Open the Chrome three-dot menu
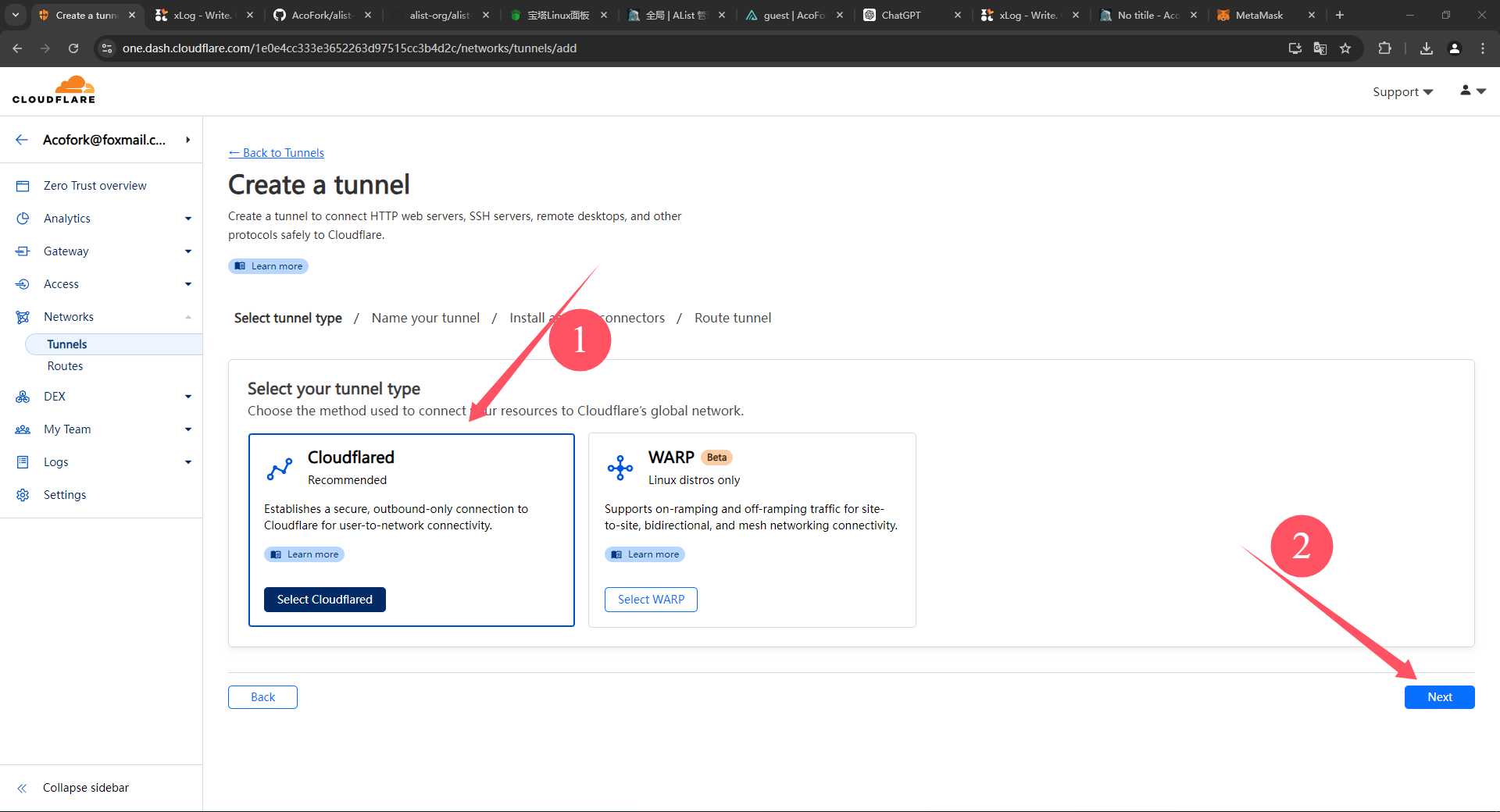The image size is (1500, 812). [x=1483, y=48]
